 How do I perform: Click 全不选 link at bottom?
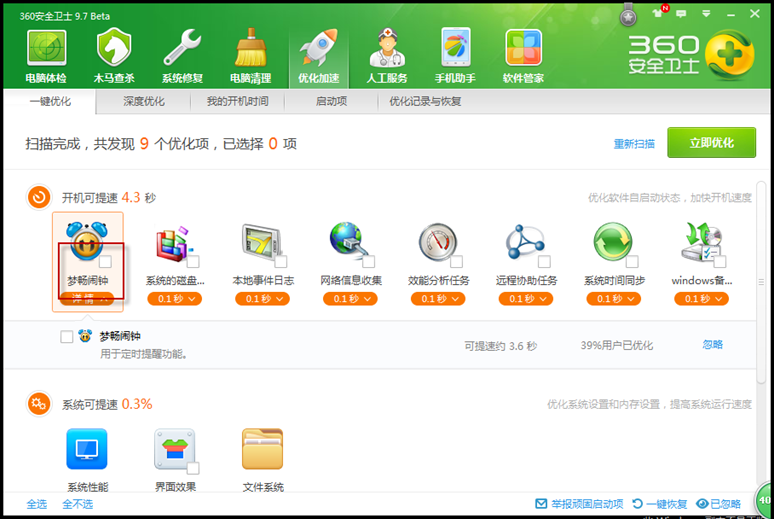point(77,504)
